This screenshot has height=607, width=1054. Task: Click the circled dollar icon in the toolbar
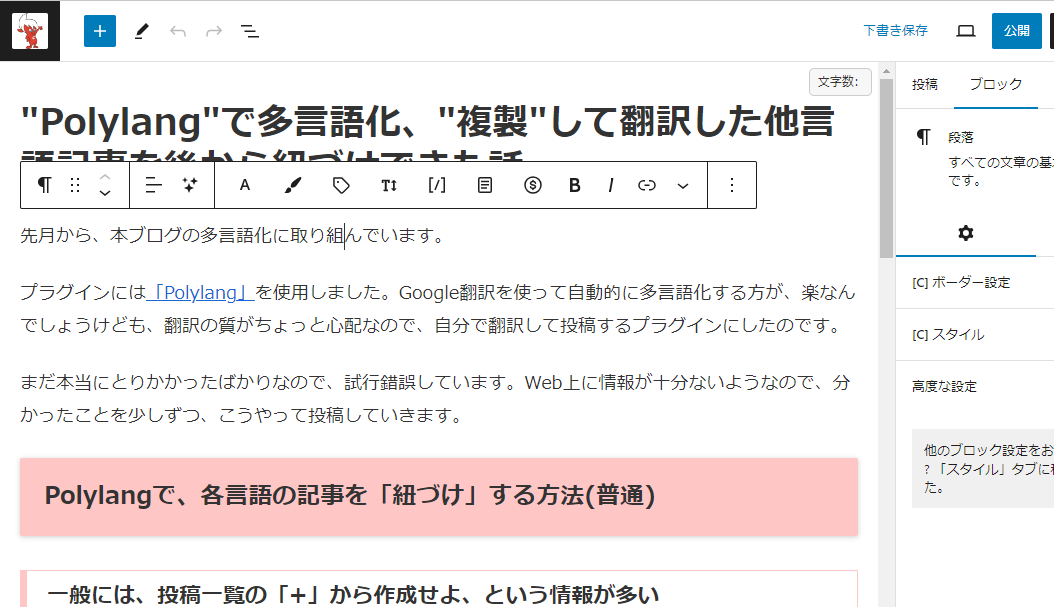(x=532, y=185)
